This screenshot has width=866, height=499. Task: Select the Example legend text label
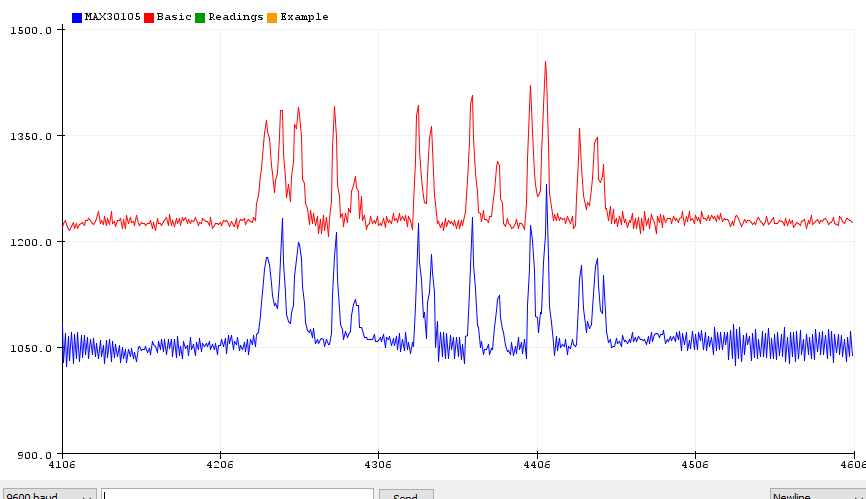tap(304, 17)
